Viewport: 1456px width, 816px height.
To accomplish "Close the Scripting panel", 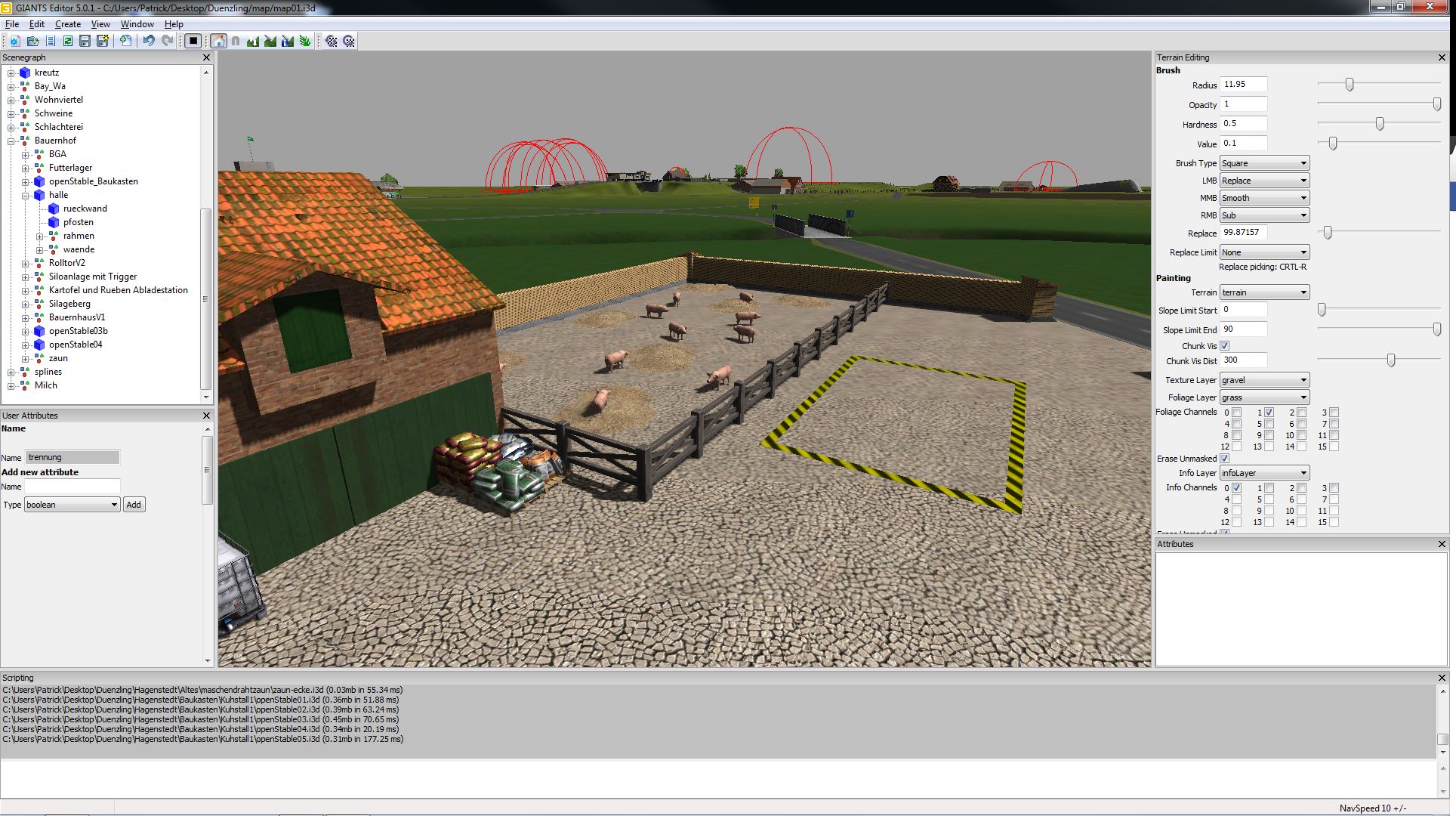I will coord(1442,678).
